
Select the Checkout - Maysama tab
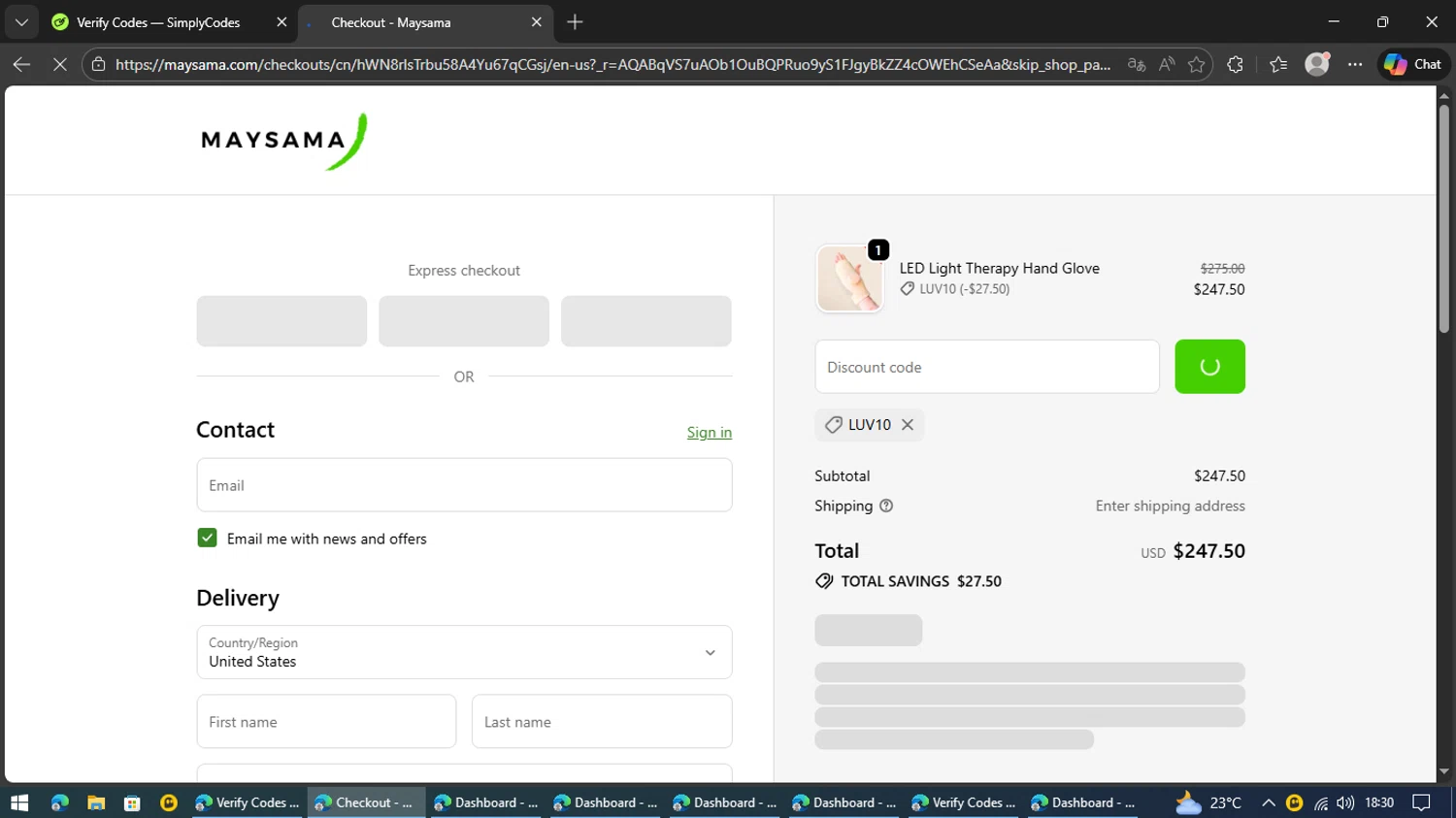(390, 22)
